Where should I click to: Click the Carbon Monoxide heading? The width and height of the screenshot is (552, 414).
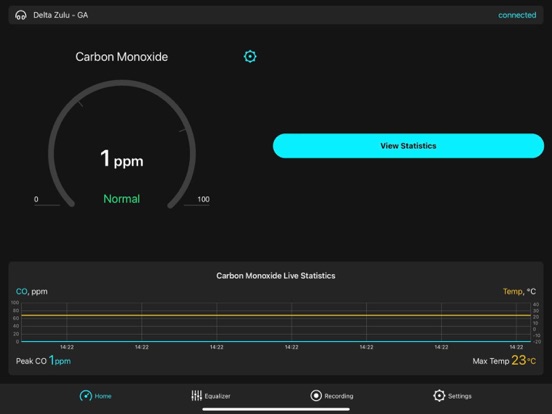point(121,57)
